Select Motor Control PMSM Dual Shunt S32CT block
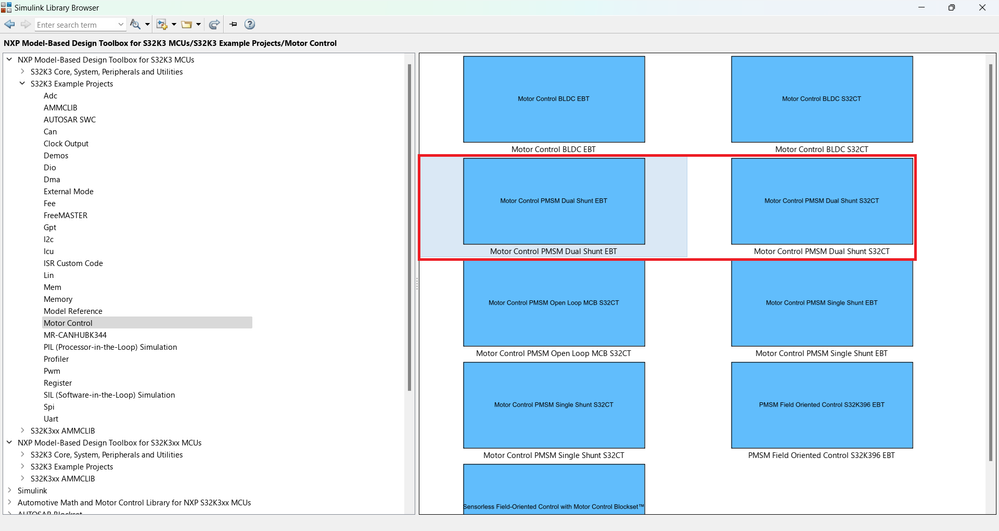Viewport: 999px width, 531px height. [822, 201]
